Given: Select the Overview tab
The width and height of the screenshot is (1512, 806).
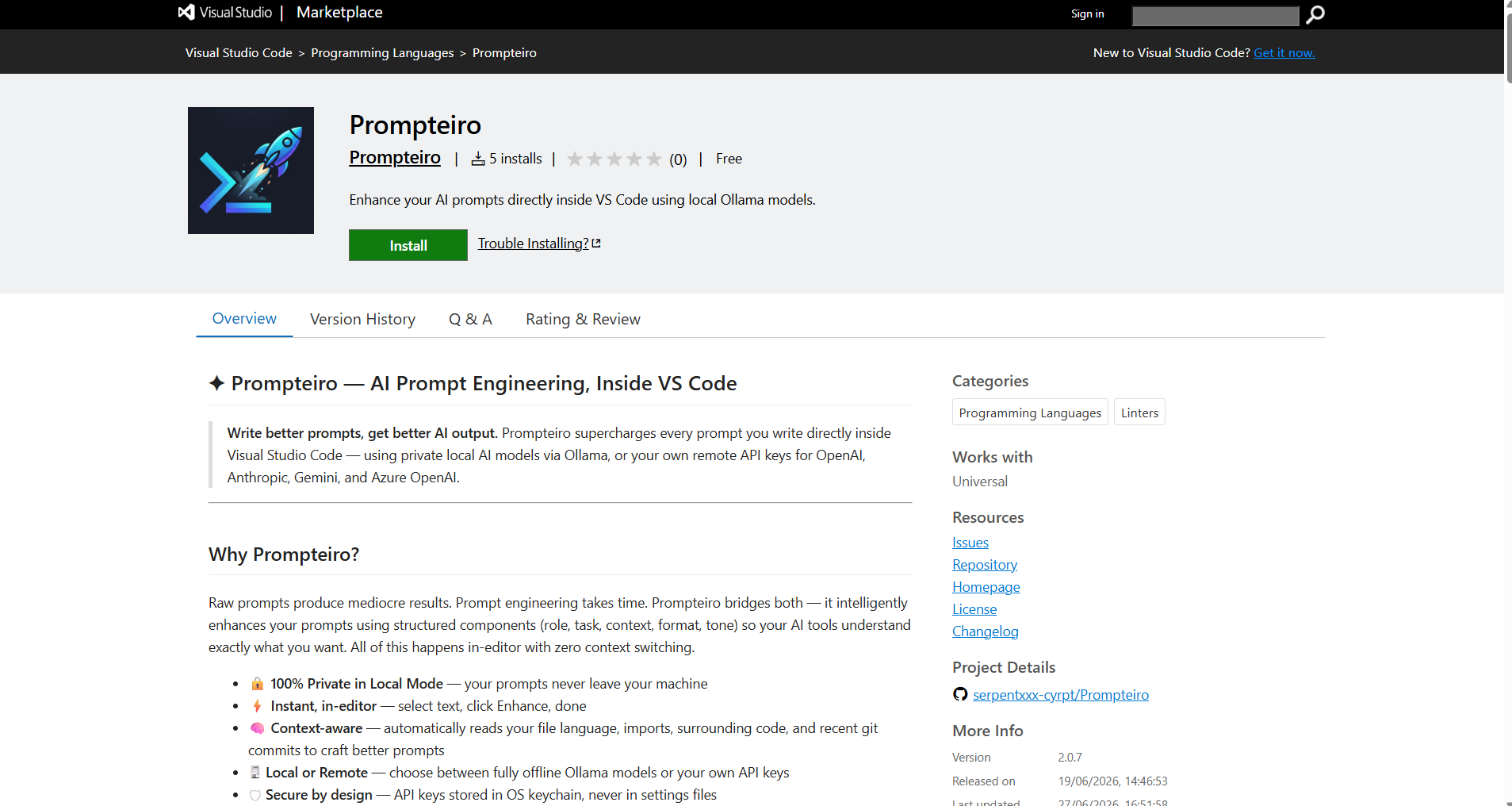Looking at the screenshot, I should 244,318.
